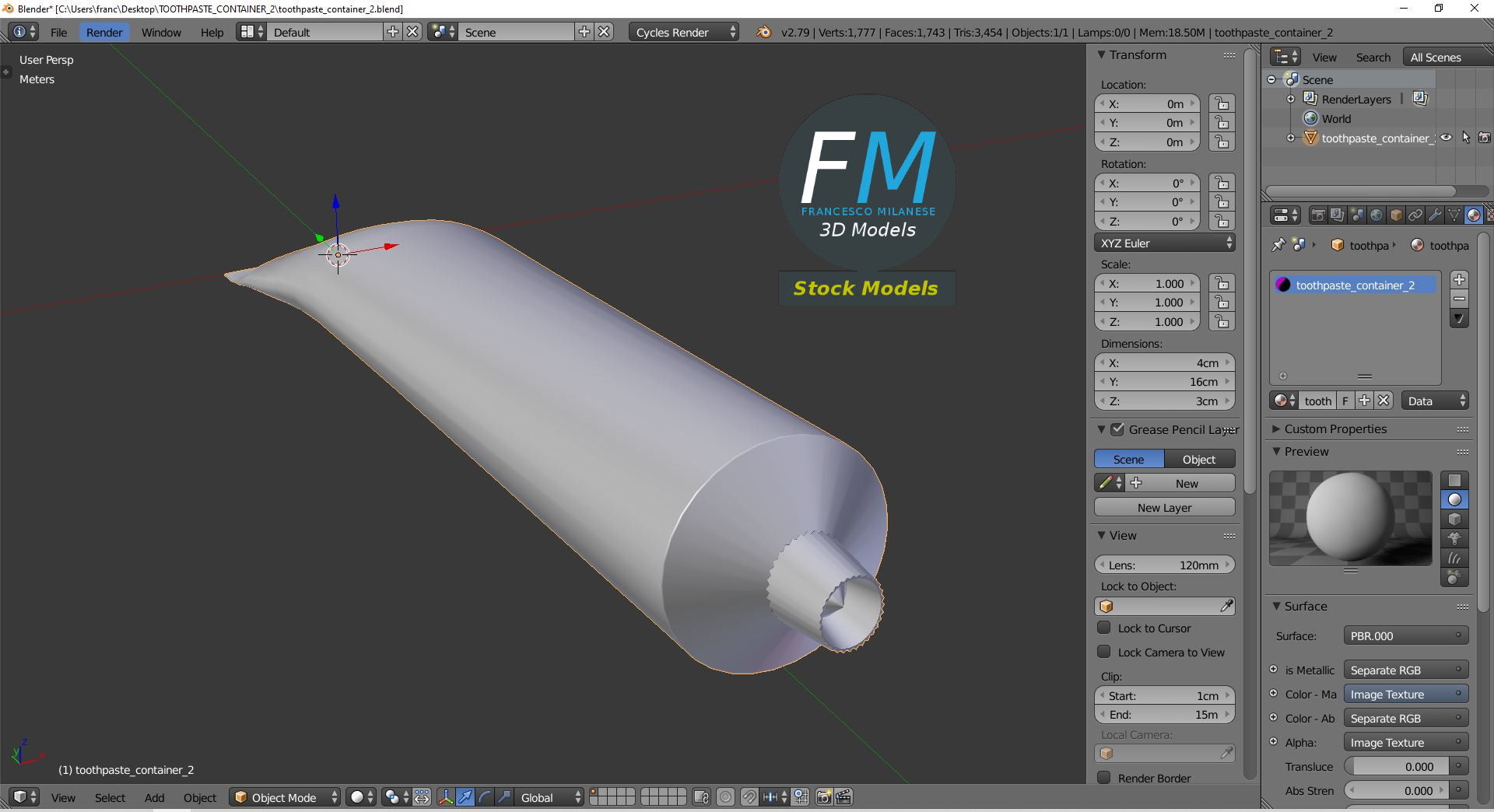Viewport: 1494px width, 812px height.
Task: Enable the translate manipulator arrow
Action: [x=465, y=797]
